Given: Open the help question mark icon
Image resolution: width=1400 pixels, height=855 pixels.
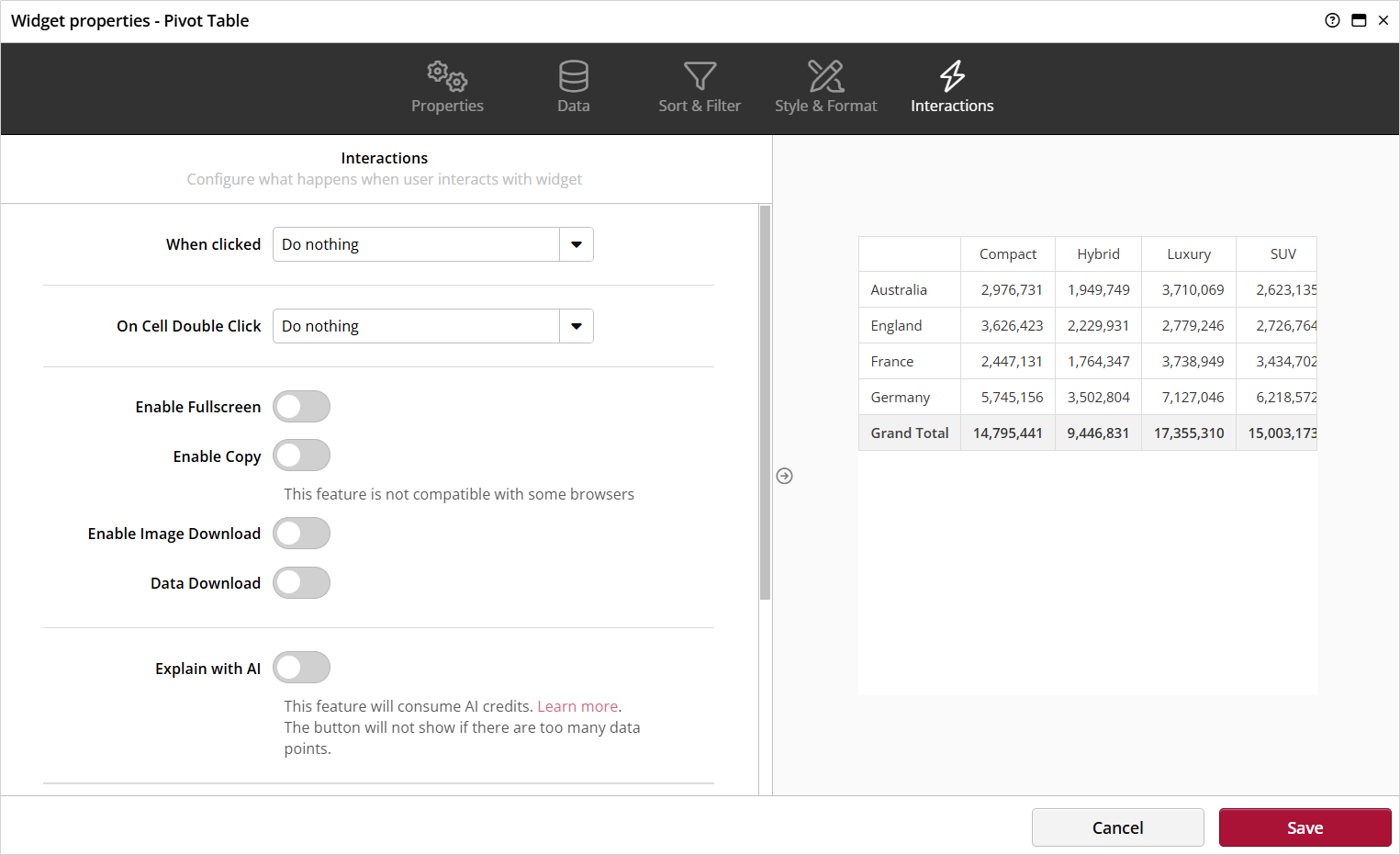Looking at the screenshot, I should pyautogui.click(x=1332, y=20).
